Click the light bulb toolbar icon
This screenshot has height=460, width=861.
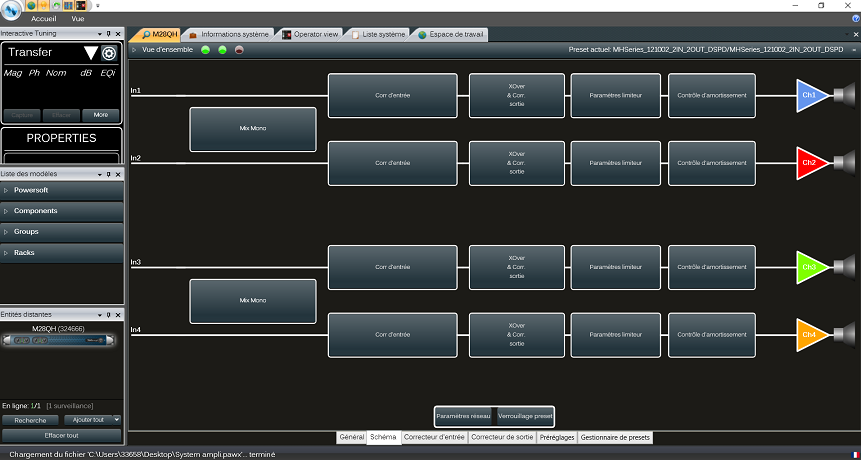pyautogui.click(x=43, y=5)
